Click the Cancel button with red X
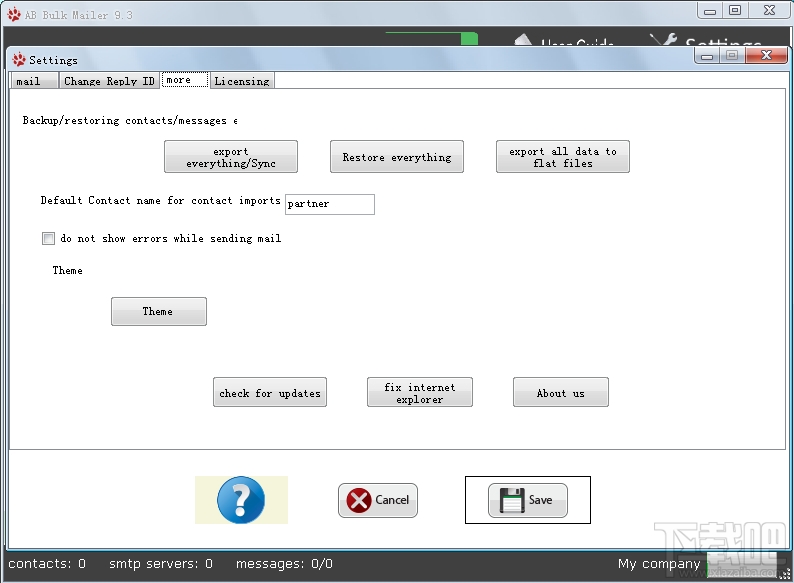Screen dimensions: 794x583 point(378,500)
